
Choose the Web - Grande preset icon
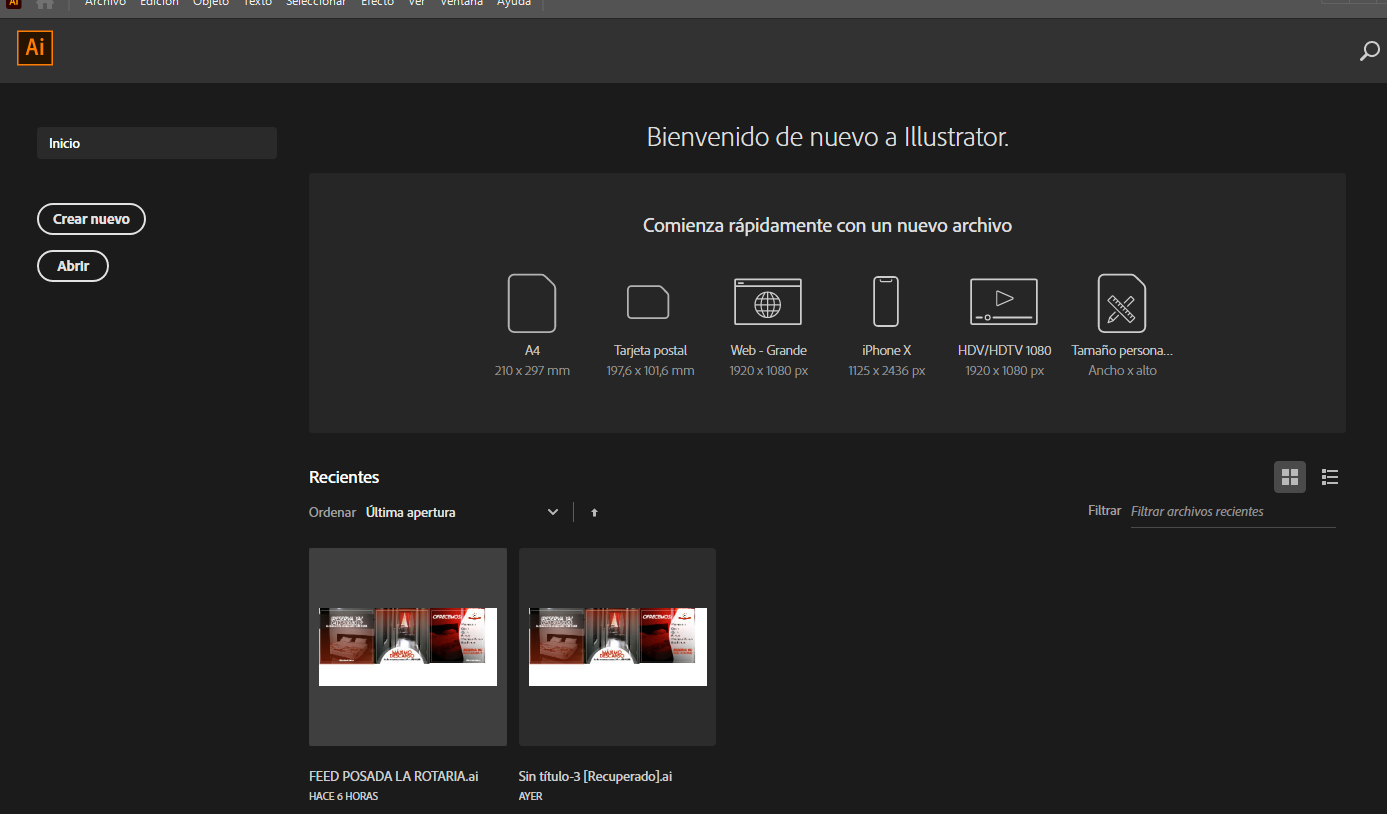click(x=768, y=302)
